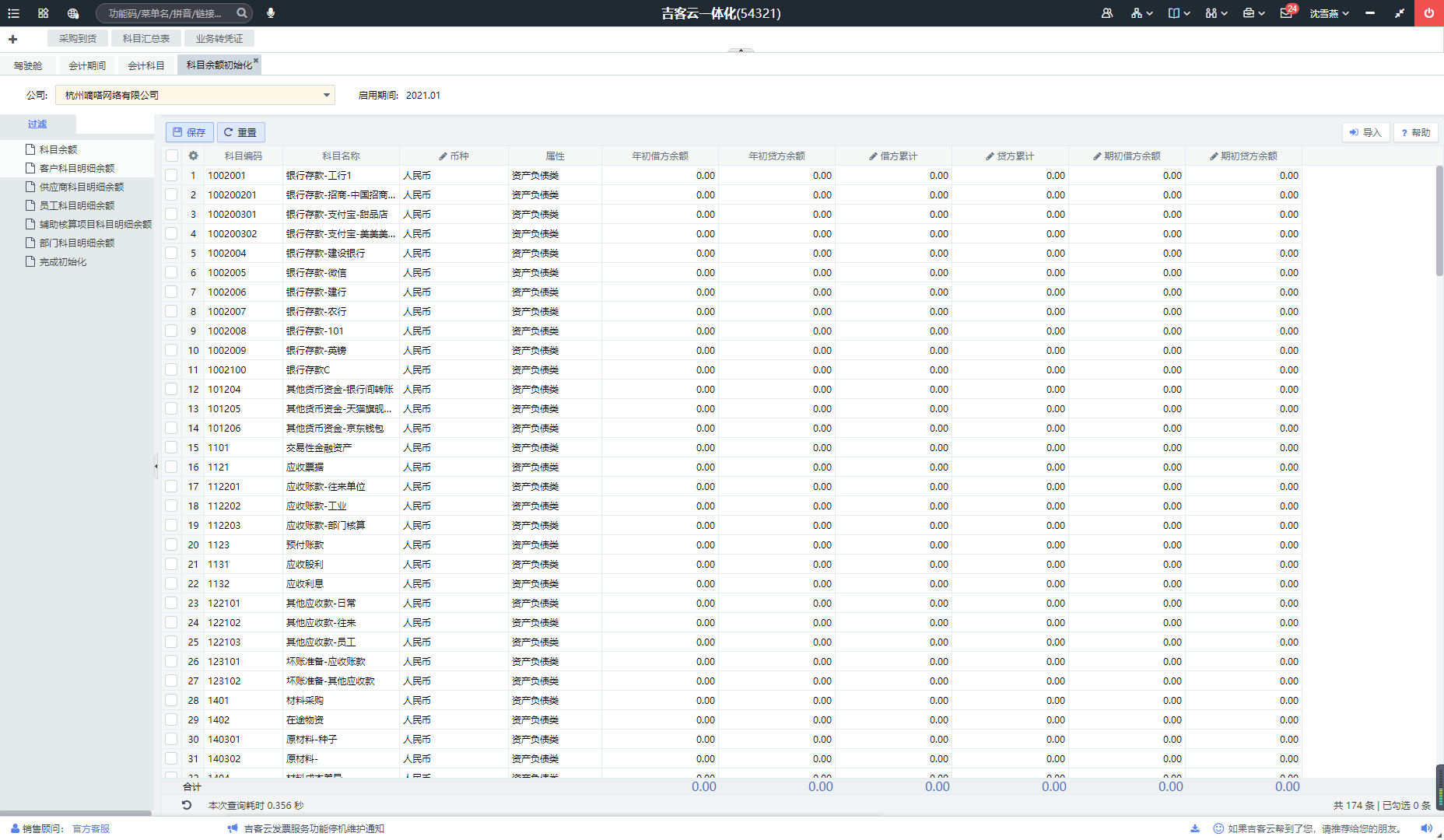Select 完成初始化 in the sidebar

click(x=63, y=262)
